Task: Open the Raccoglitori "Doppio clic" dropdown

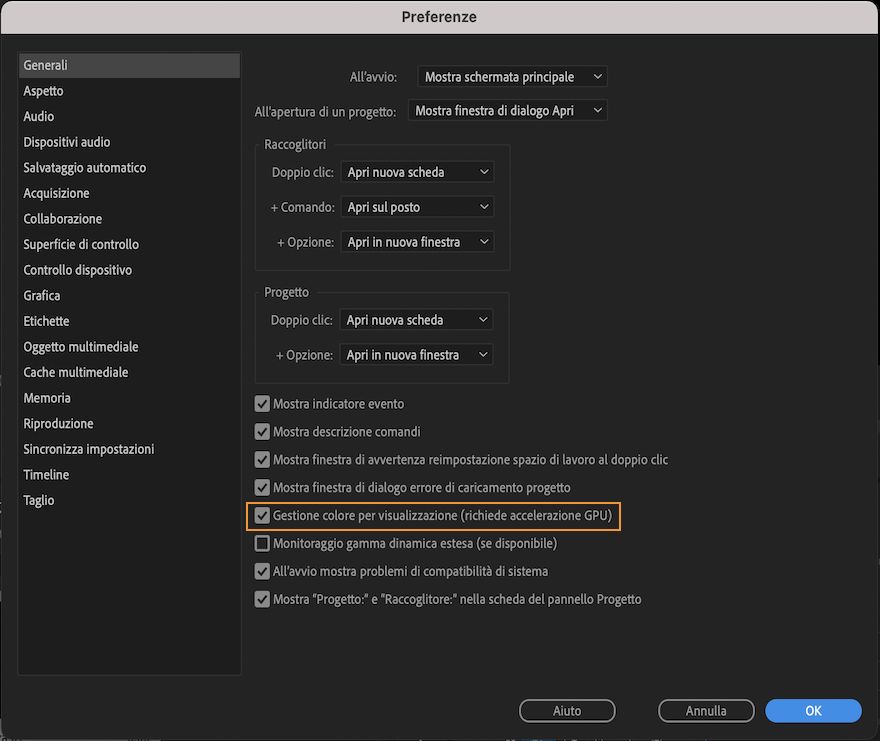Action: point(417,171)
